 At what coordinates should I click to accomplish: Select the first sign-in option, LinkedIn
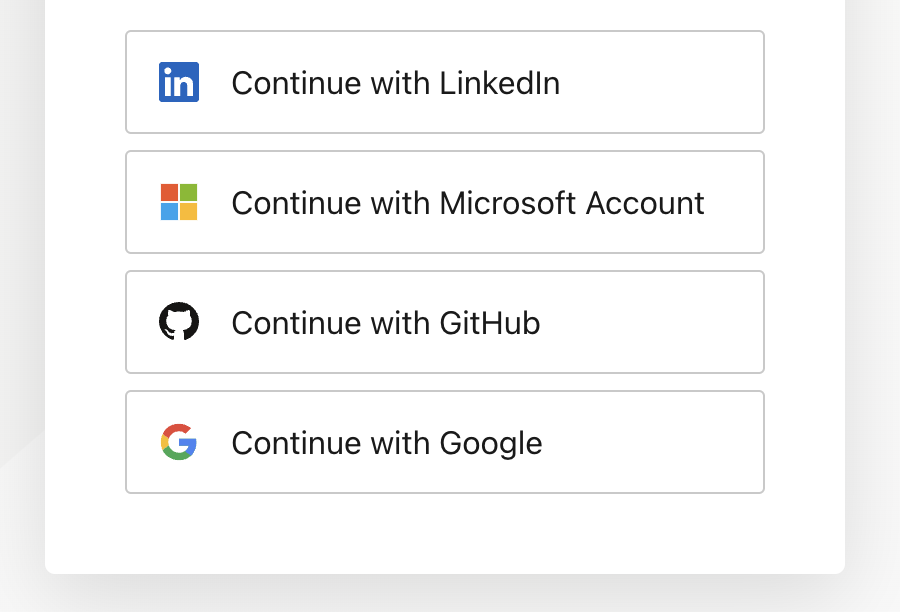(x=444, y=82)
